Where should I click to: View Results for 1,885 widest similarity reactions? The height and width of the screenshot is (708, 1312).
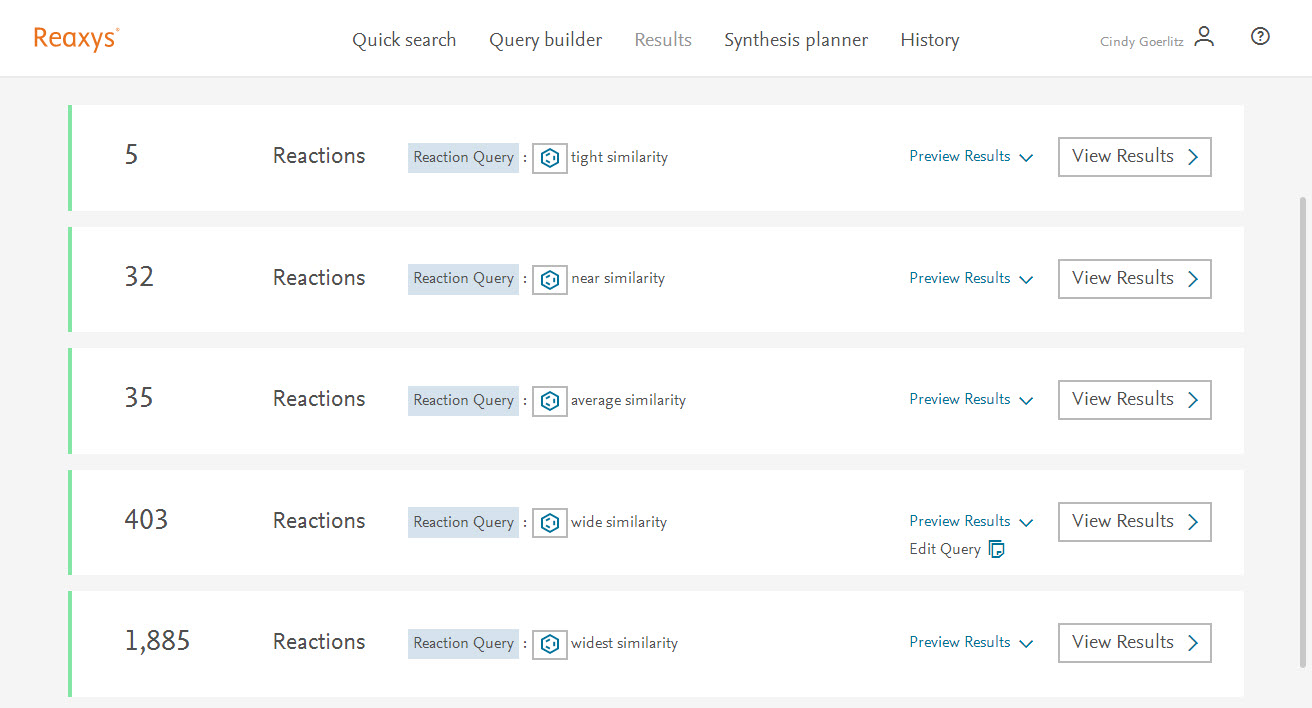pyautogui.click(x=1134, y=643)
